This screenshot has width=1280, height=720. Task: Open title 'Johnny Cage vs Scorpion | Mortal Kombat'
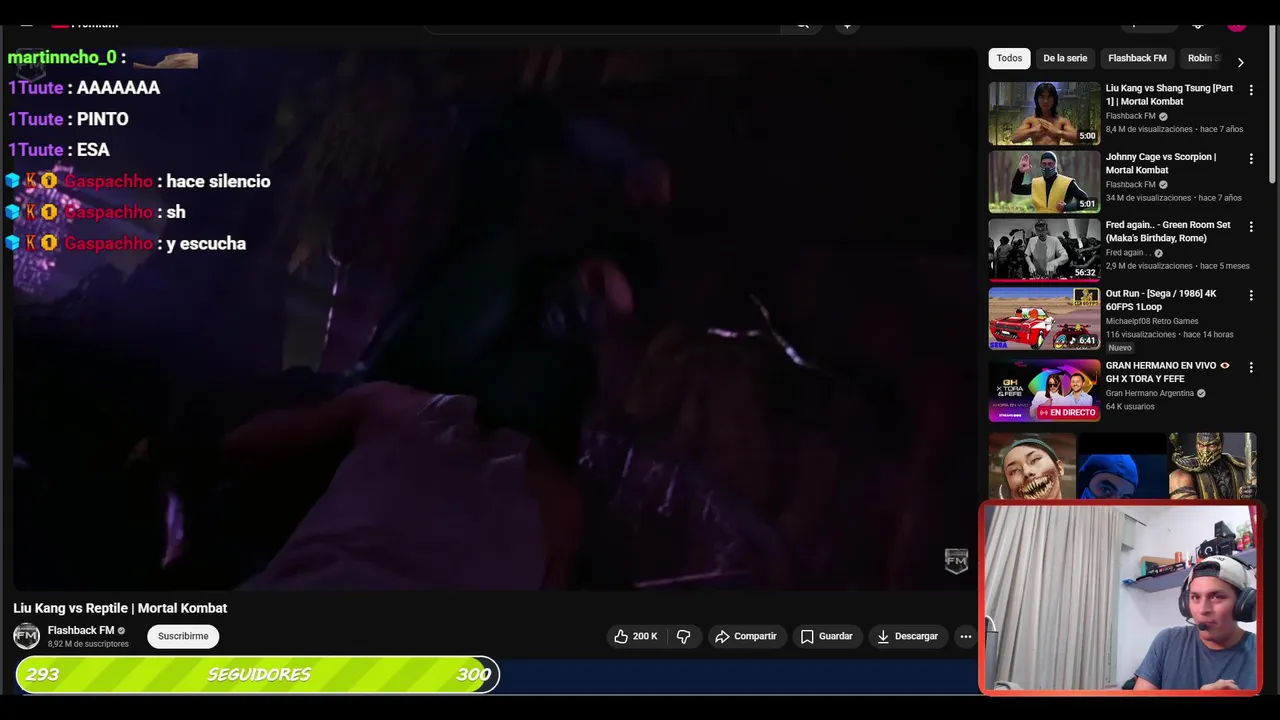[x=1161, y=163]
